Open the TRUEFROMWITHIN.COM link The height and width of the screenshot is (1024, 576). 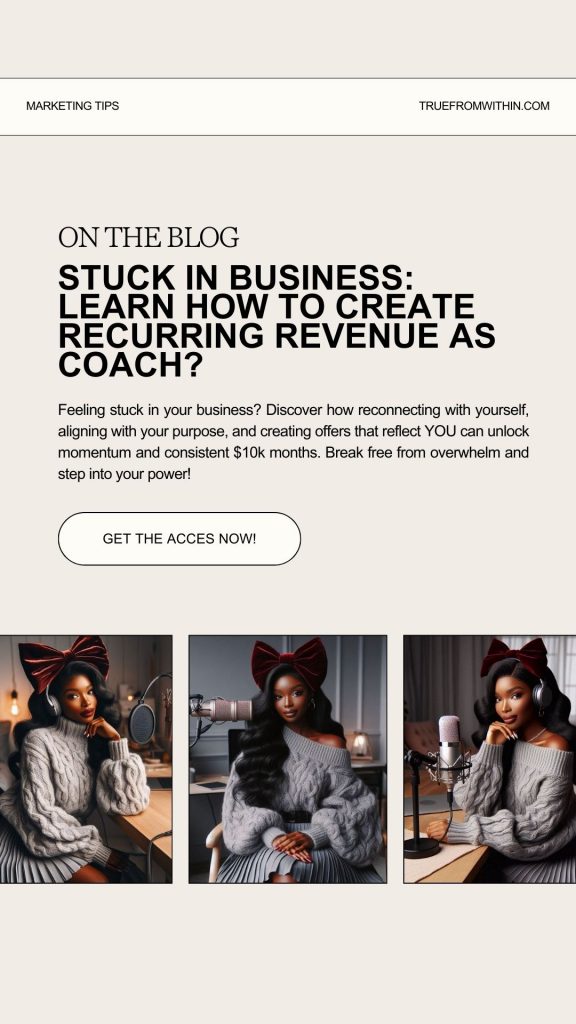(x=484, y=106)
